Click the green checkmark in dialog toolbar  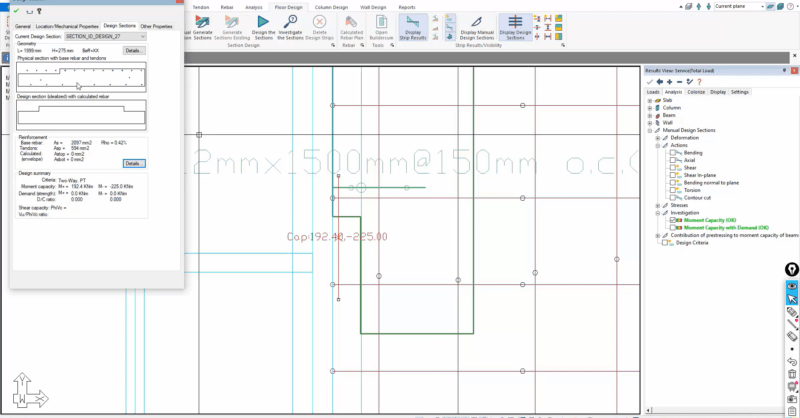(16, 10)
